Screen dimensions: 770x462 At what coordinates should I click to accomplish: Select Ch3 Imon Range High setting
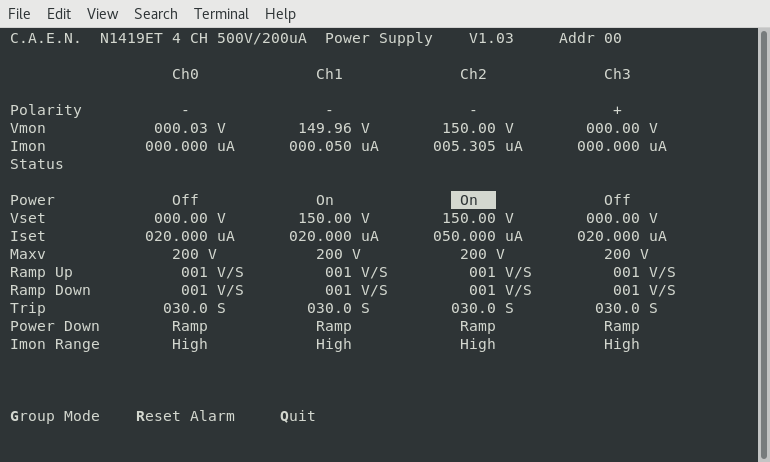click(621, 344)
